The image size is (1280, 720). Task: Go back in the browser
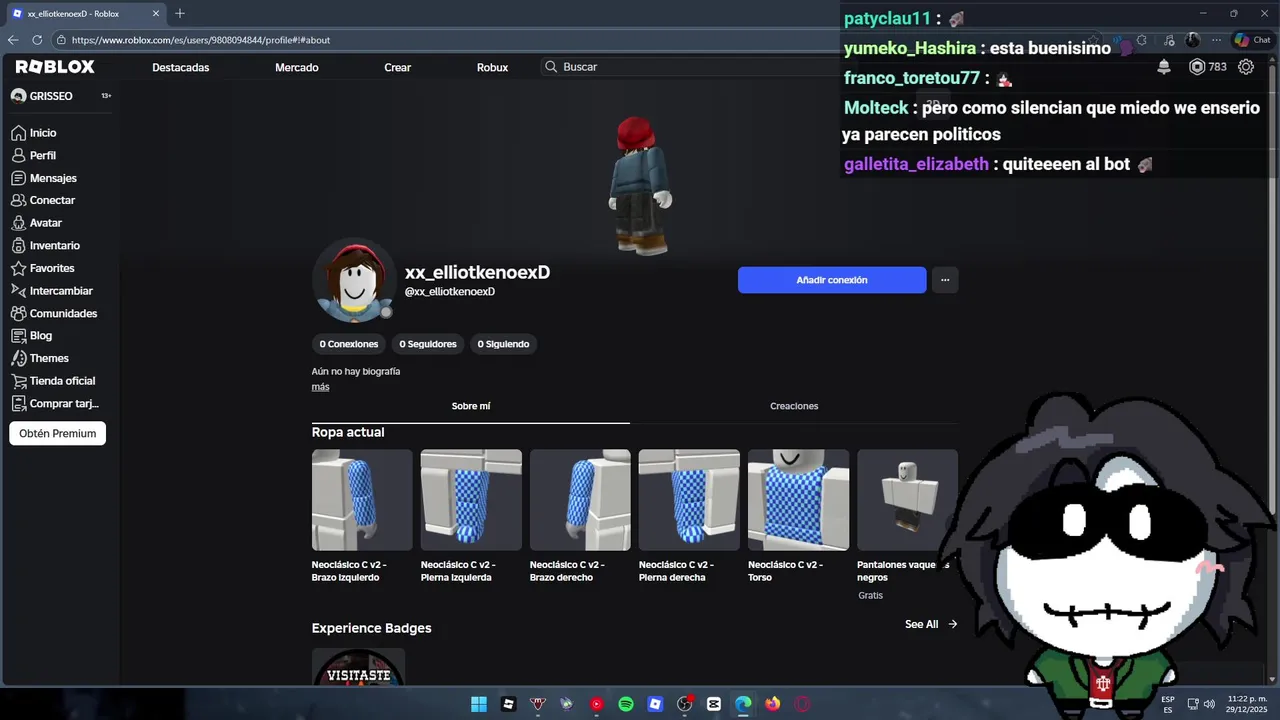13,40
